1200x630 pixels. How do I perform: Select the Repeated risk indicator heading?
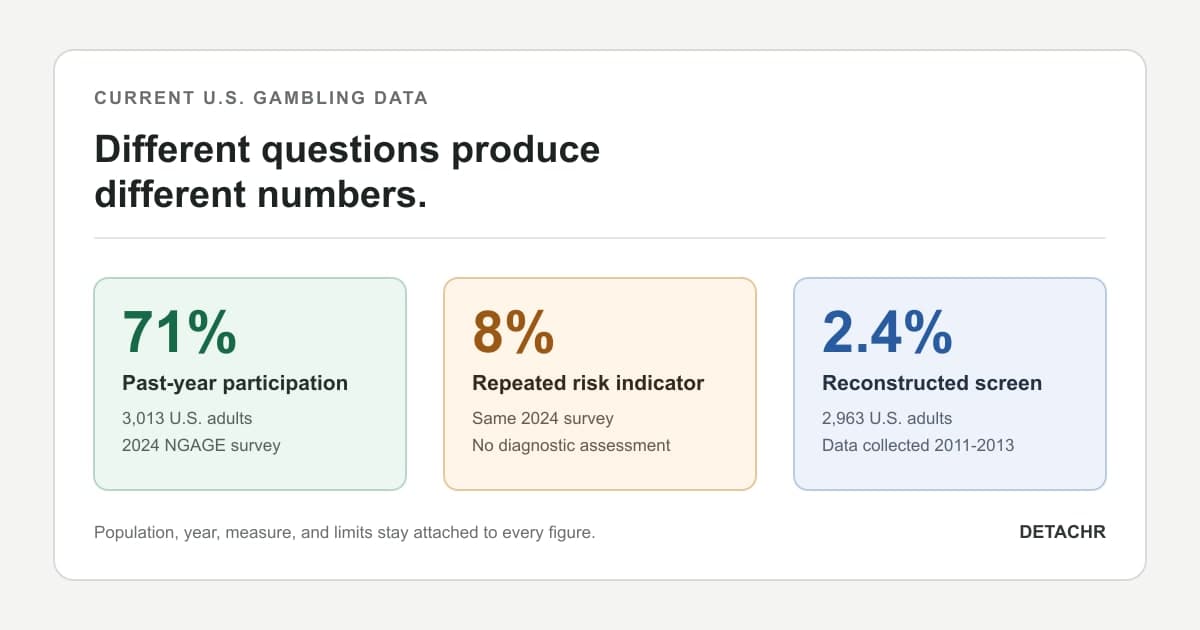588,383
